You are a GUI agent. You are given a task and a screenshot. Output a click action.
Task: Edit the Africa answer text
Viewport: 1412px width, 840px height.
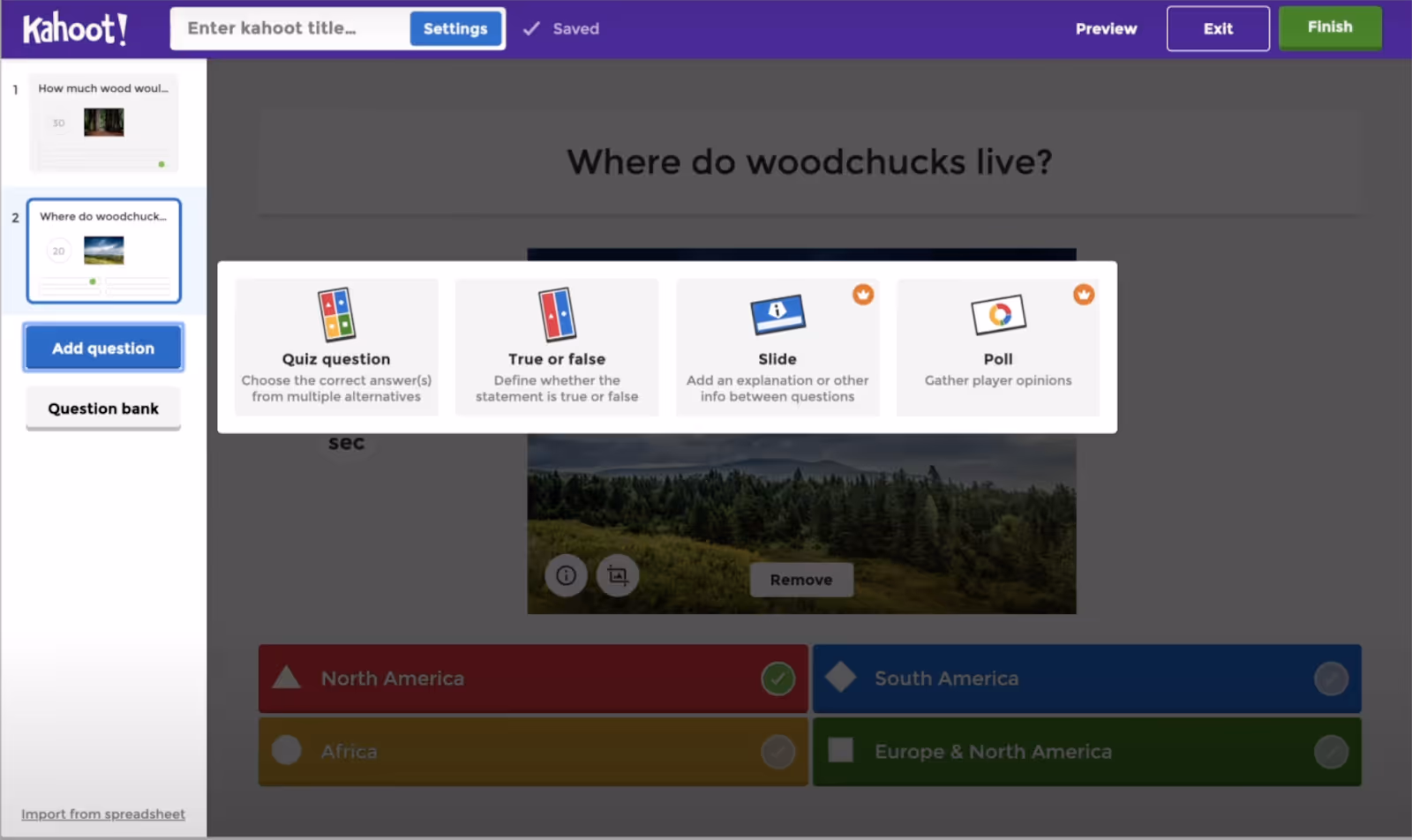click(349, 752)
